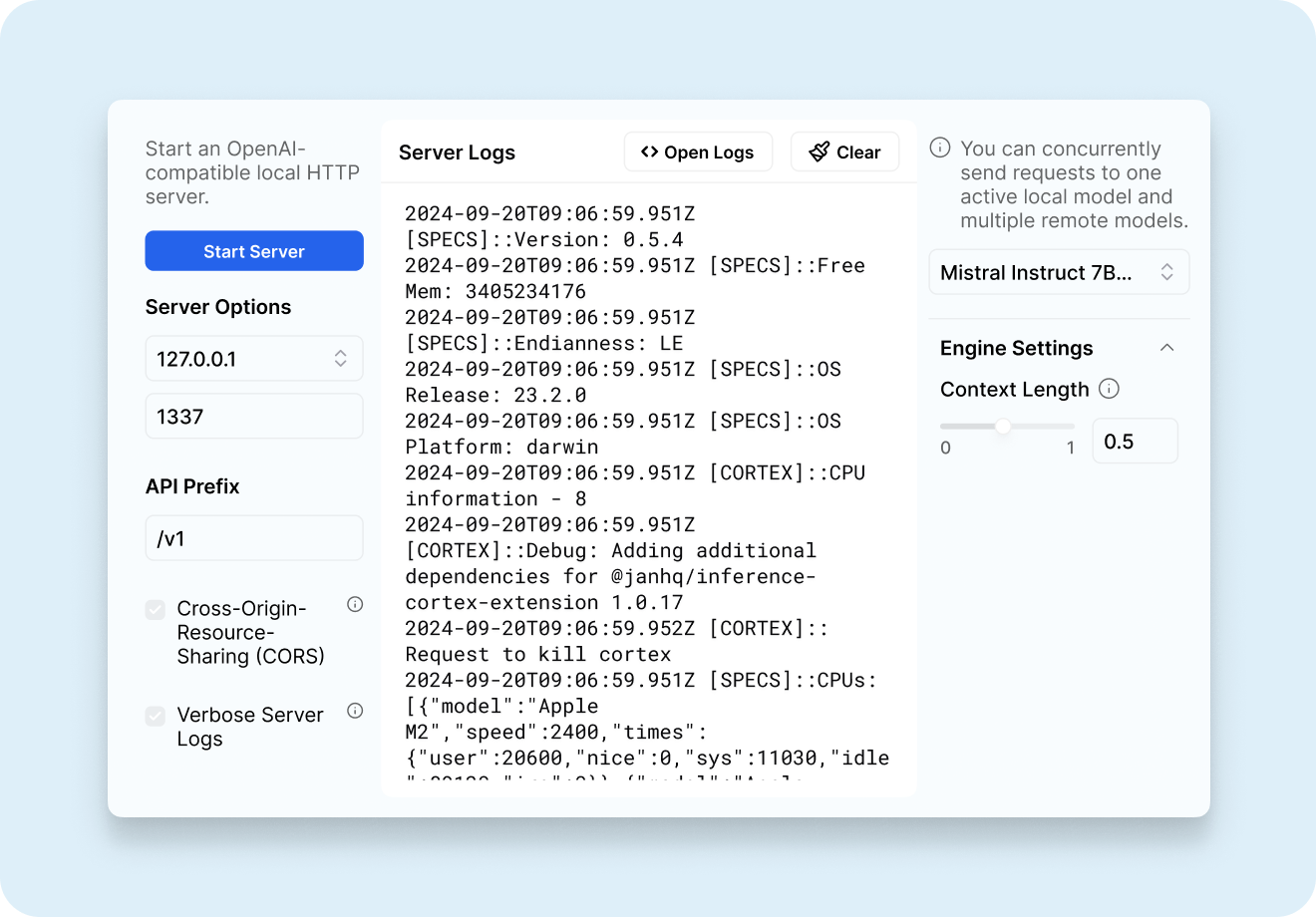Toggle the Verbose Server Logs checkbox

tap(156, 716)
